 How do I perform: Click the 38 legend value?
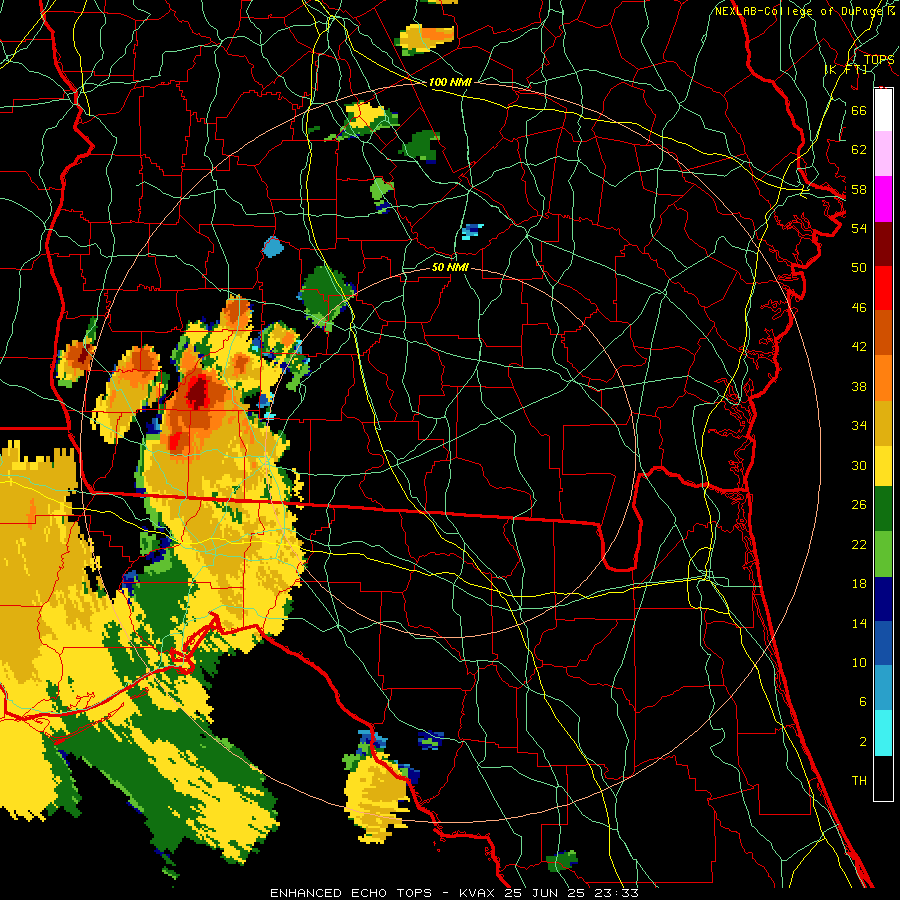859,386
